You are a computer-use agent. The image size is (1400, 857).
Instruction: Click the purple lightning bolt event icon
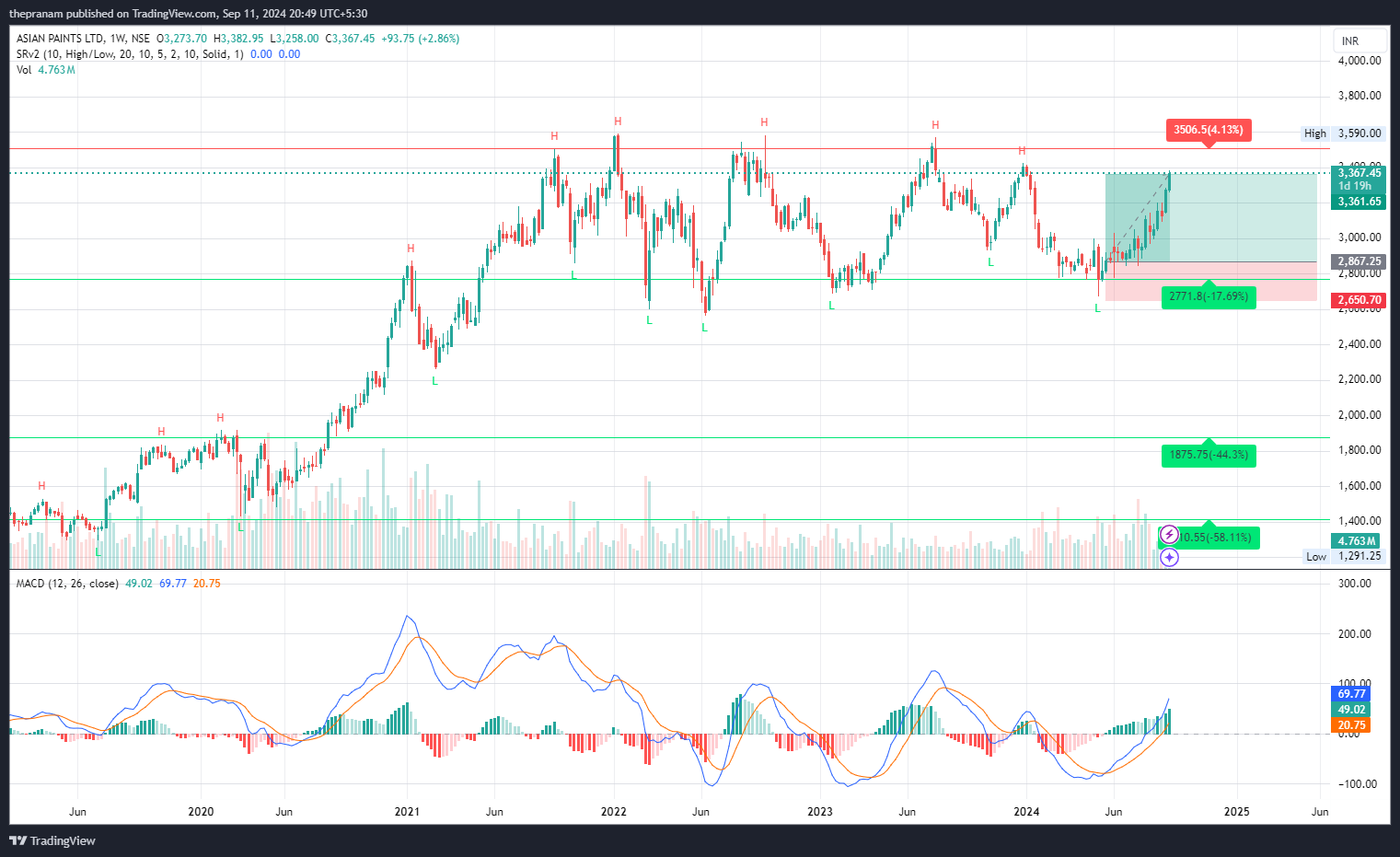[x=1169, y=534]
